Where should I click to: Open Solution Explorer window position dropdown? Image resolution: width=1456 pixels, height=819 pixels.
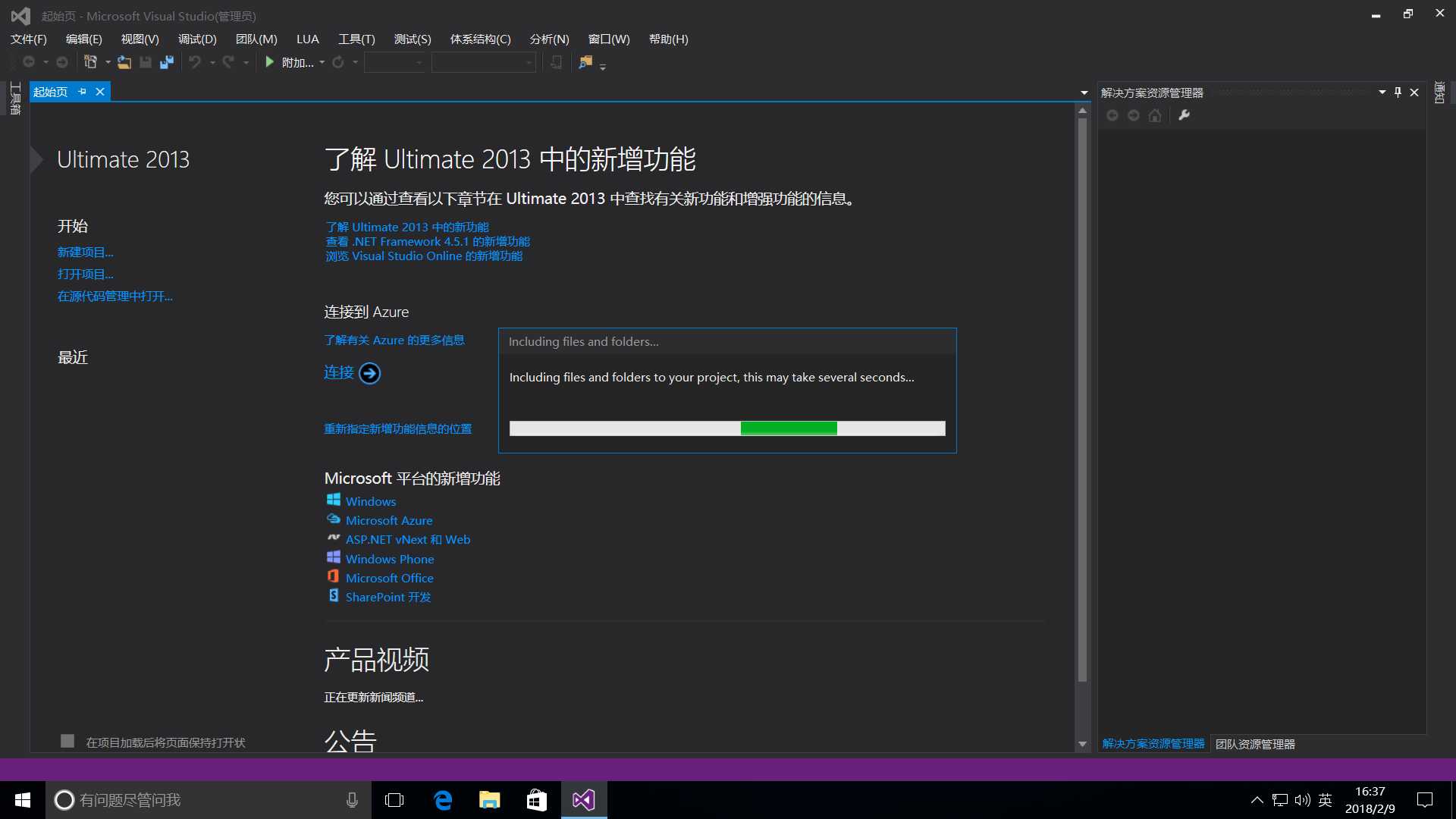(x=1382, y=92)
